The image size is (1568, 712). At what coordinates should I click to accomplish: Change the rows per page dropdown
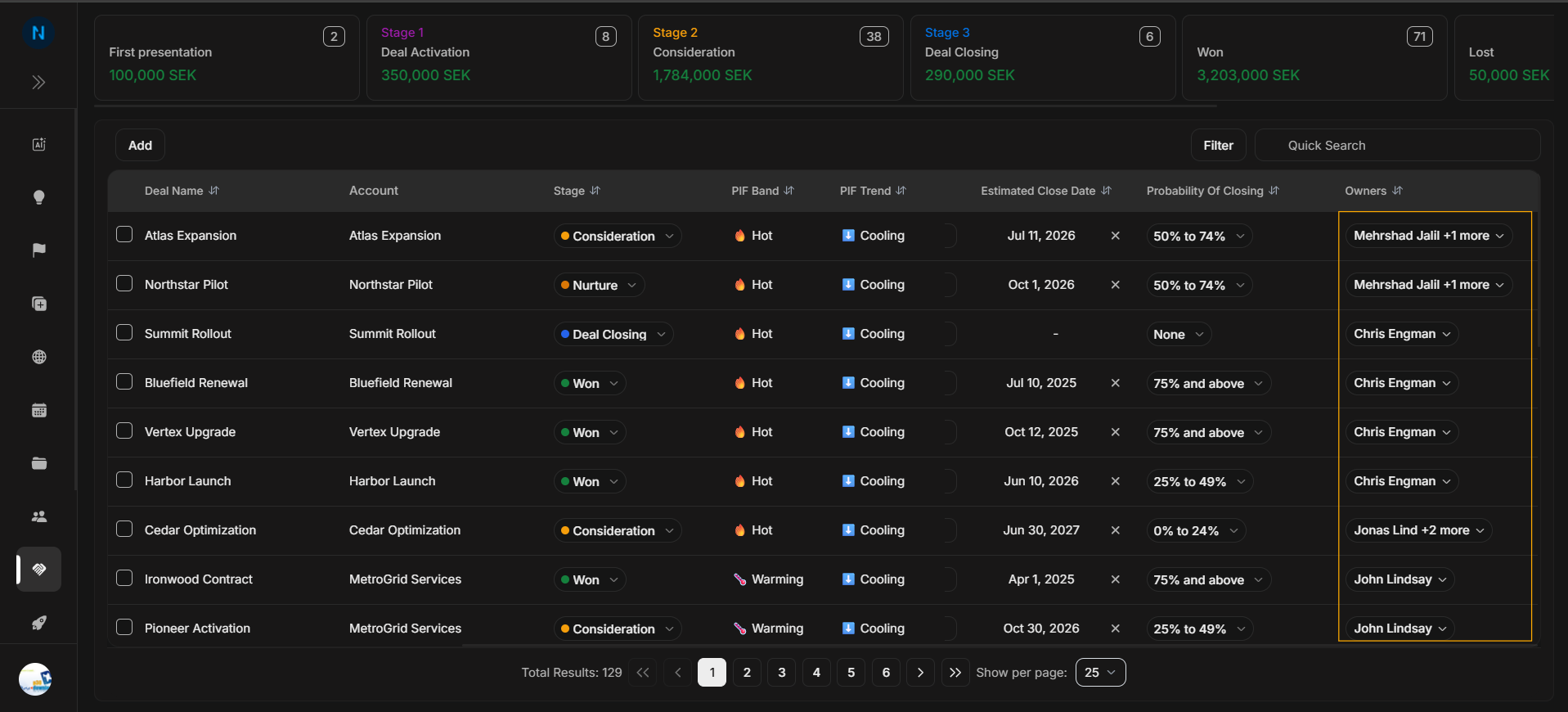[1100, 672]
